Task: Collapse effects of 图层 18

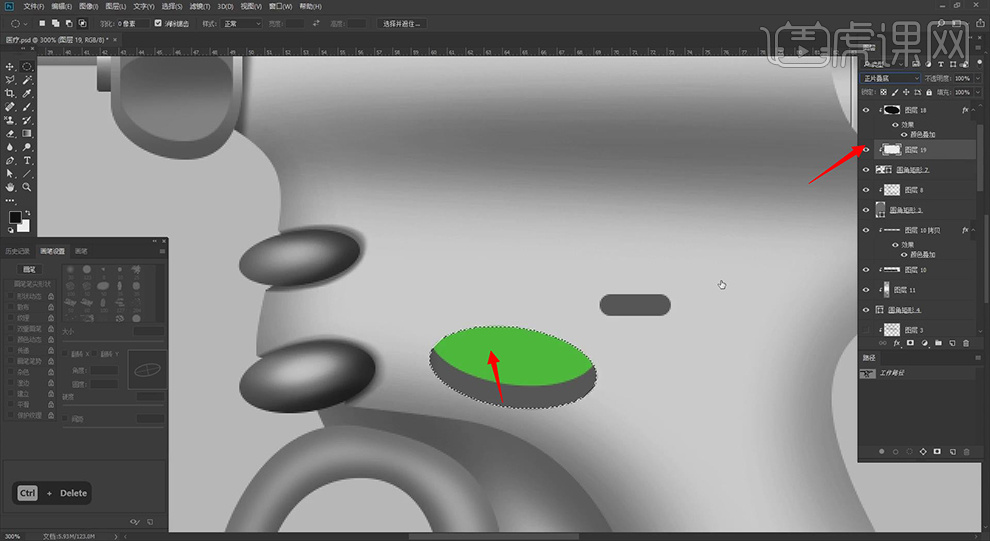Action: point(972,110)
